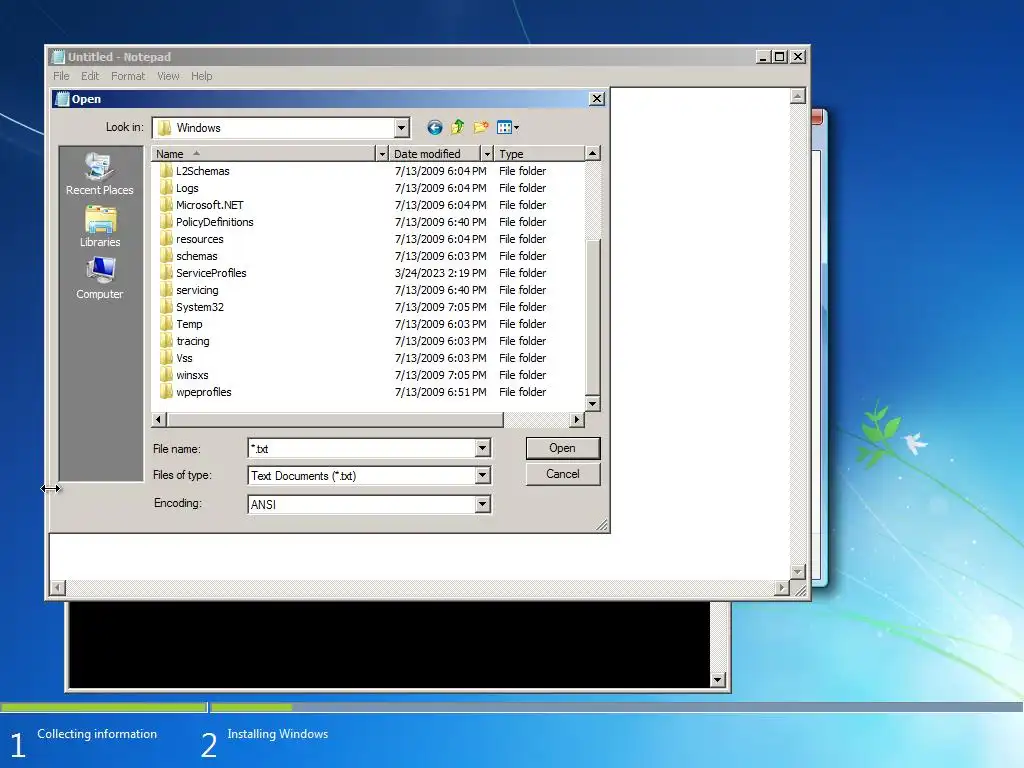Click the file list scroll down arrow
The width and height of the screenshot is (1024, 768).
coord(592,404)
